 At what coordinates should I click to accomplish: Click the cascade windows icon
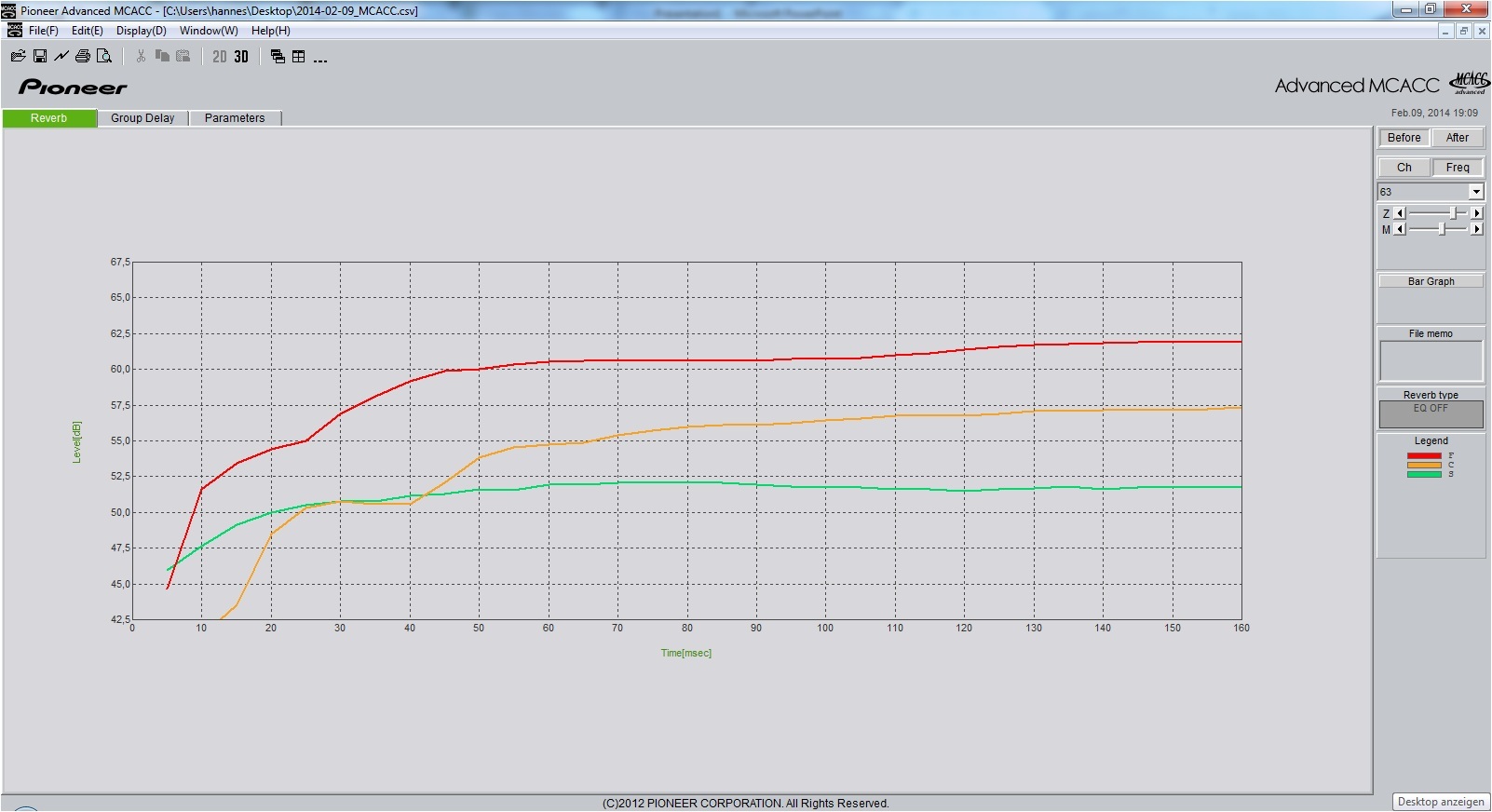[x=278, y=57]
